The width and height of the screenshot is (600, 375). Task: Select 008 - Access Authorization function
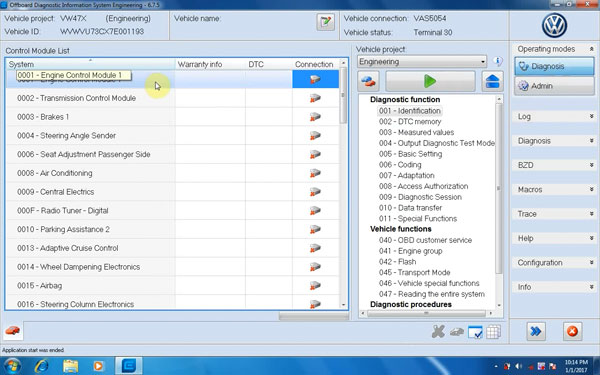(423, 186)
